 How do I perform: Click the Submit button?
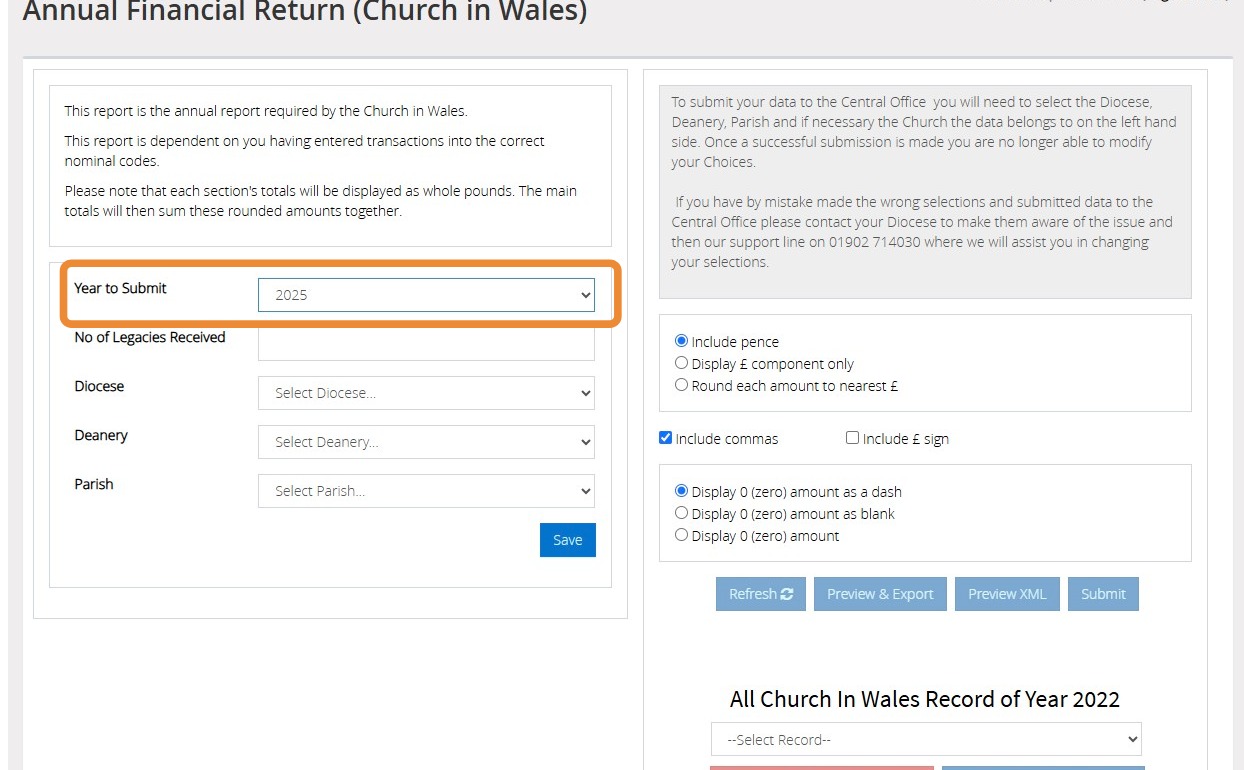click(1103, 594)
